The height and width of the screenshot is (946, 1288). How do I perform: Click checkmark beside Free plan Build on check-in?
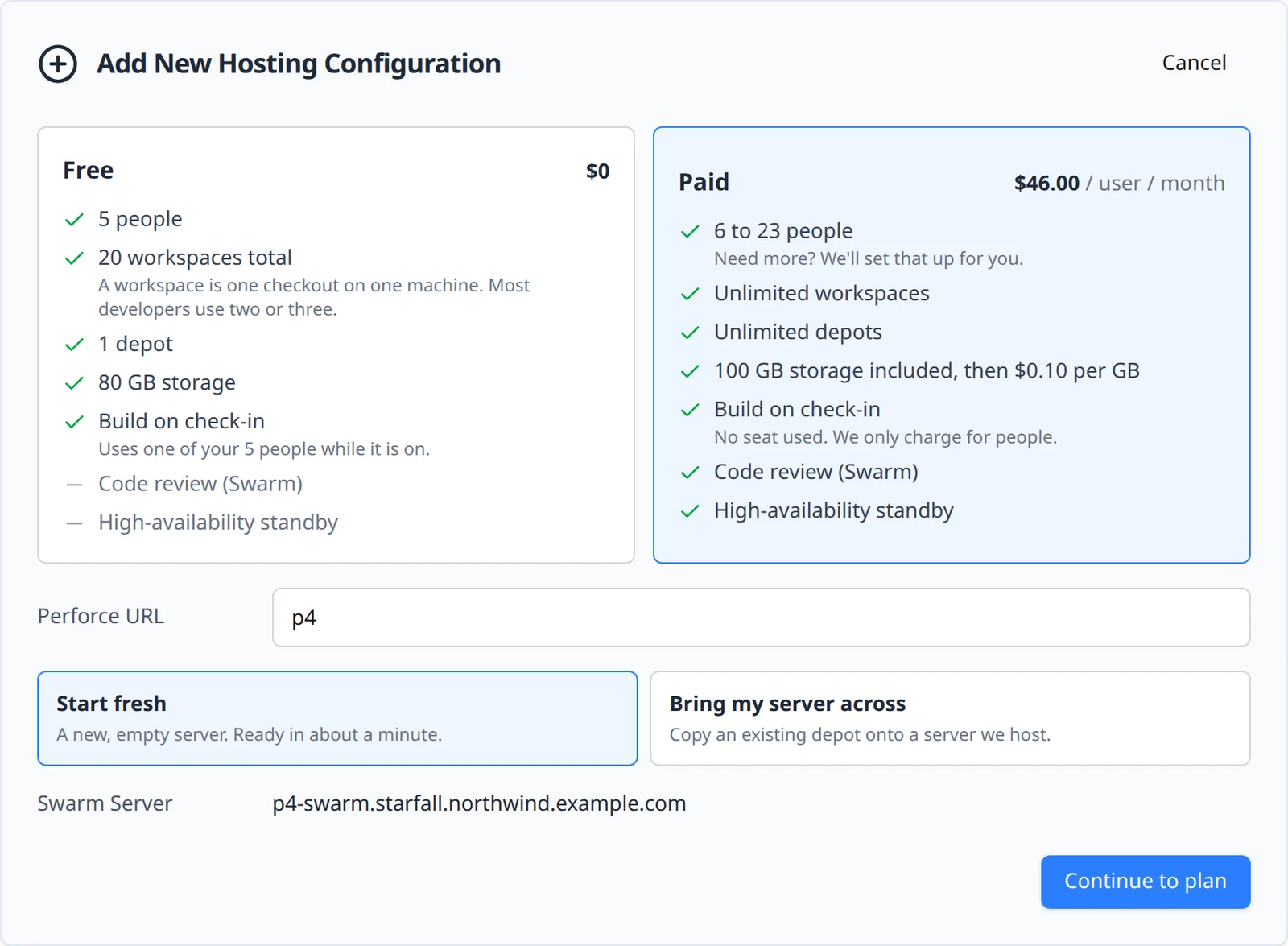(x=74, y=422)
